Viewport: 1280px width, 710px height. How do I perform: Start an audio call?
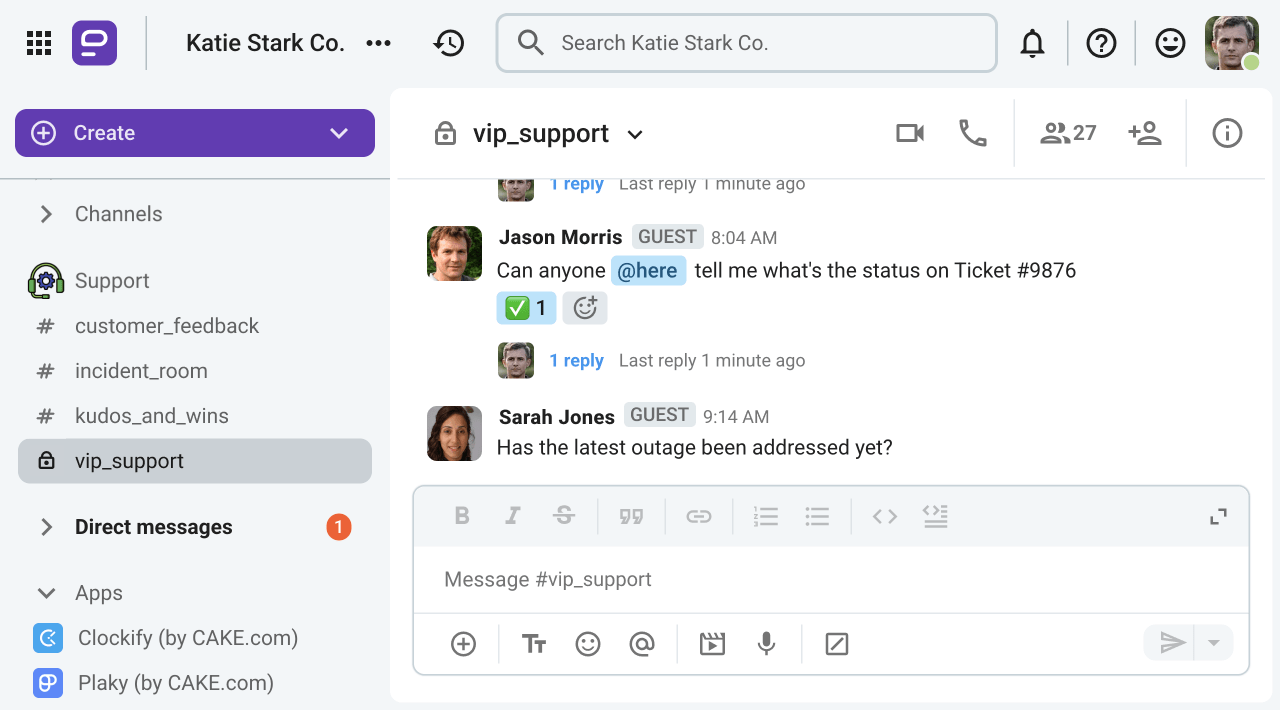coord(971,132)
